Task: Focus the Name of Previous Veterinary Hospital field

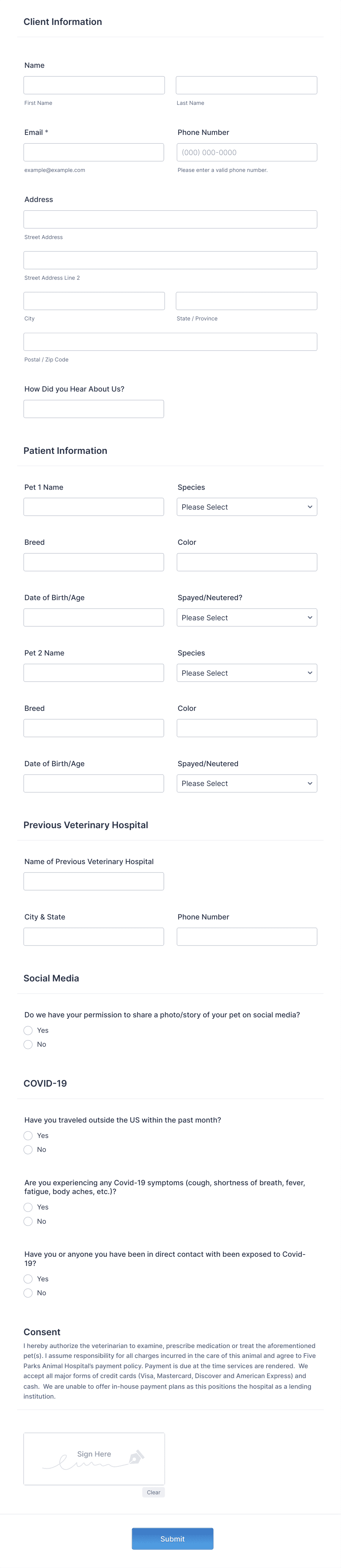Action: click(94, 881)
